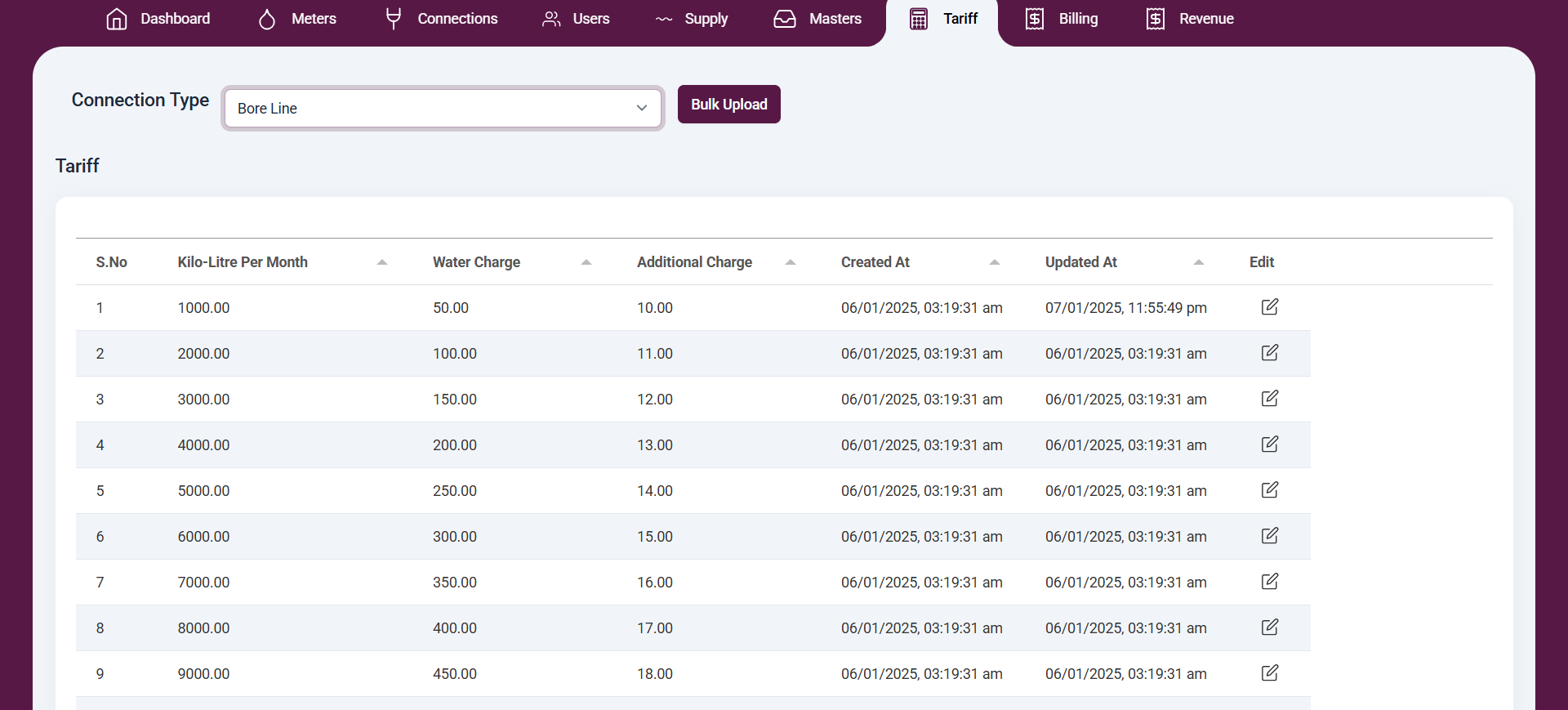Click the edit icon for row 1

click(1269, 307)
